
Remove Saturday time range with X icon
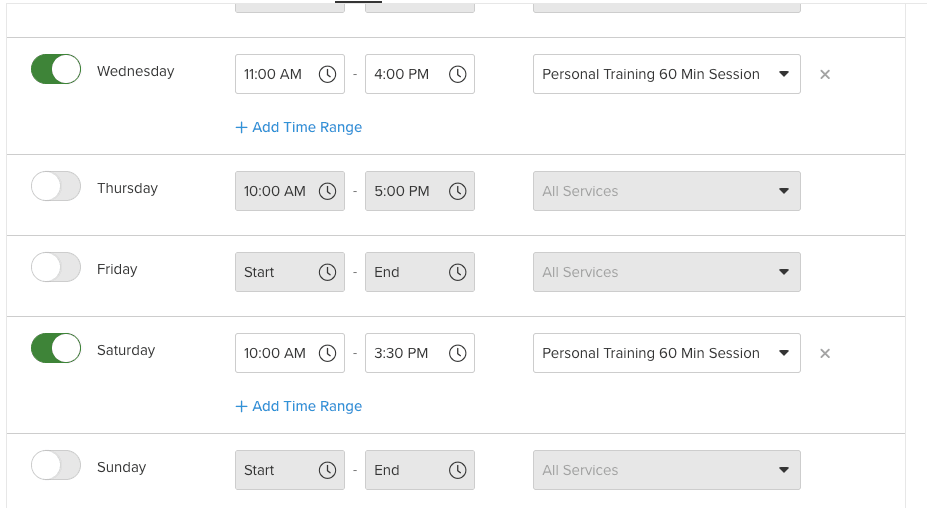click(x=825, y=353)
